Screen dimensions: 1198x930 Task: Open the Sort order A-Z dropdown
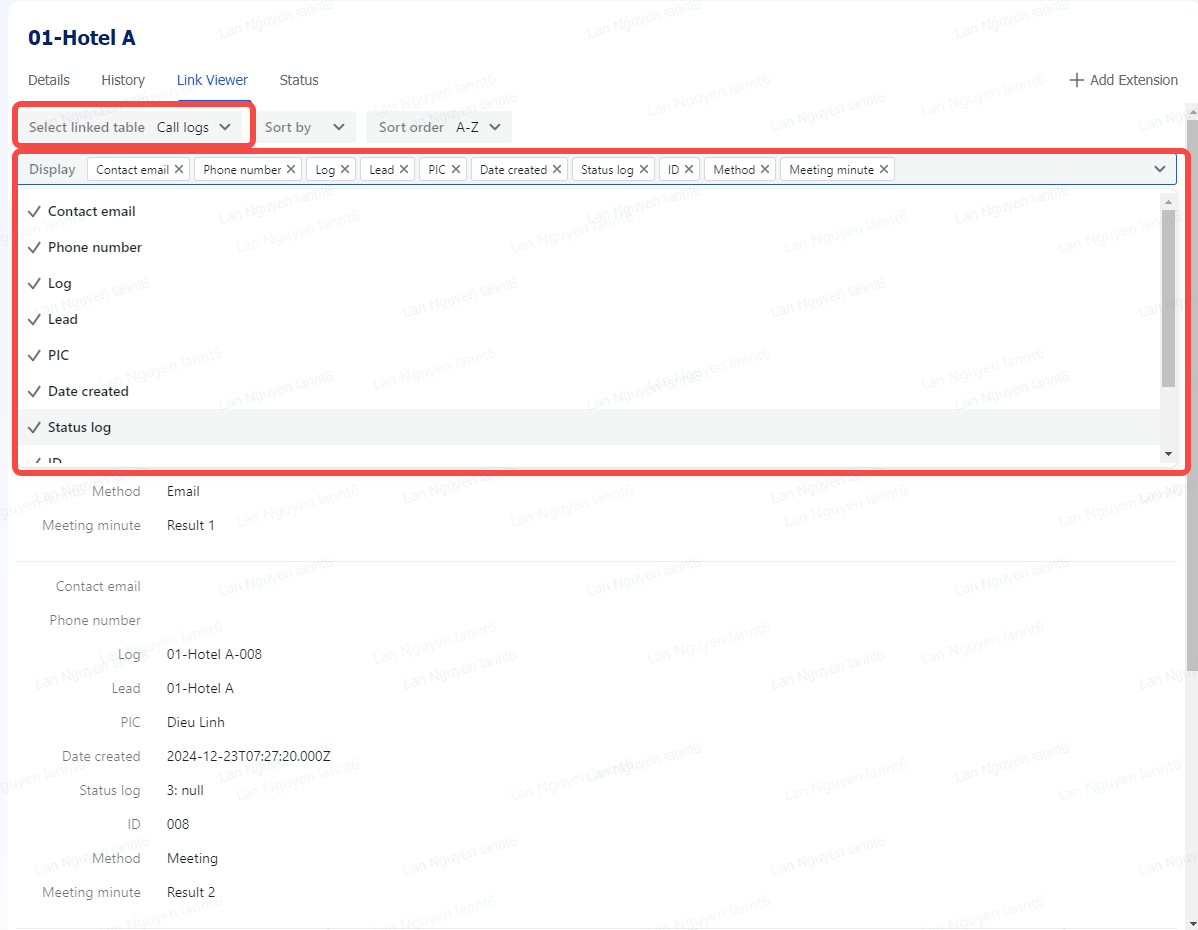click(x=439, y=127)
